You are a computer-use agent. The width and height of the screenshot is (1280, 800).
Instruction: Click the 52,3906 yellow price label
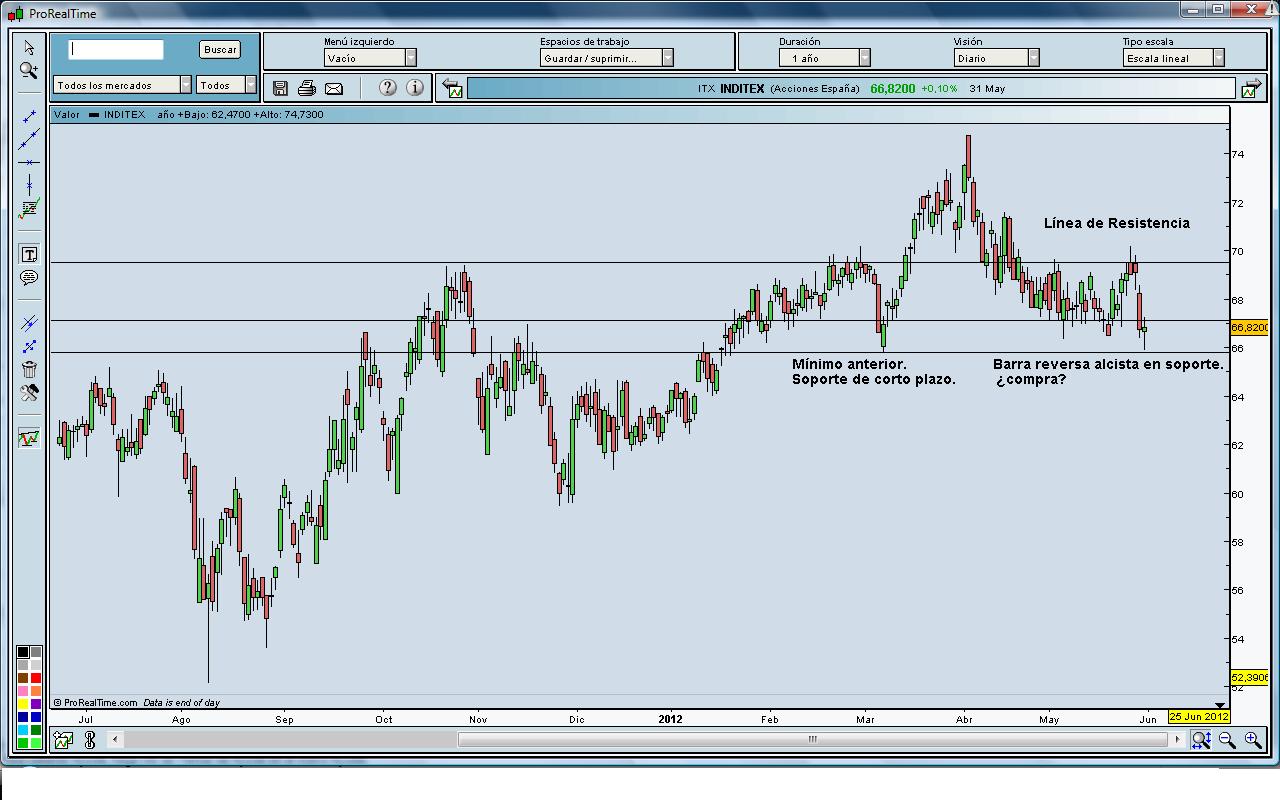[1250, 677]
